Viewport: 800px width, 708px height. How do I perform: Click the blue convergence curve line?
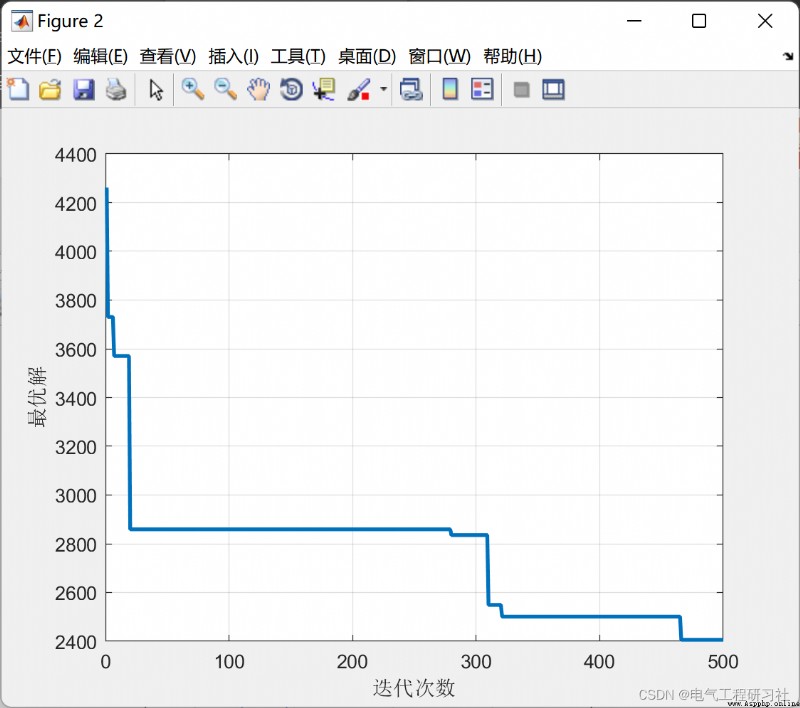coord(291,529)
